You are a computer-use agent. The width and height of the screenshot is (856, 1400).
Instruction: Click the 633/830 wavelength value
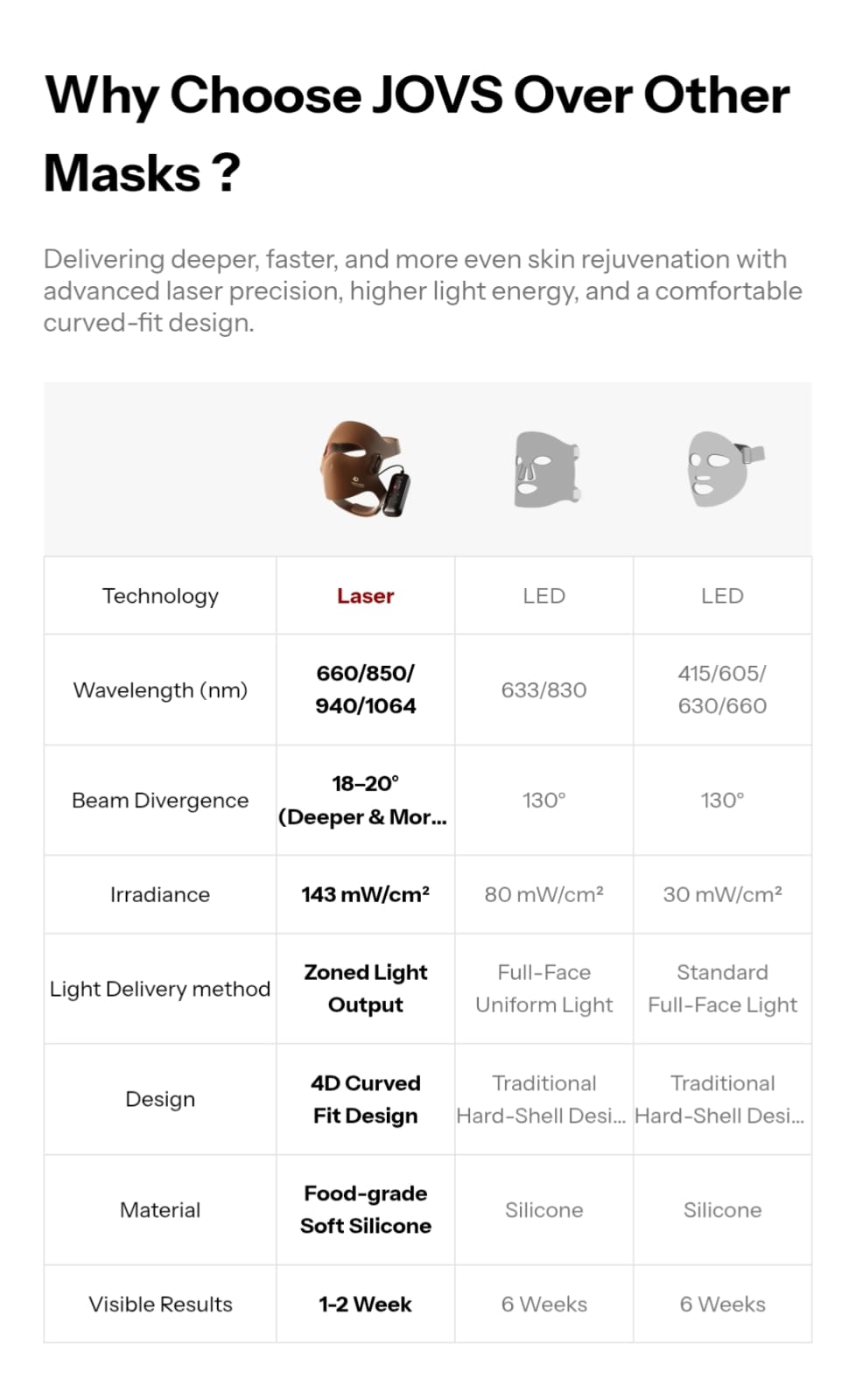(x=544, y=690)
